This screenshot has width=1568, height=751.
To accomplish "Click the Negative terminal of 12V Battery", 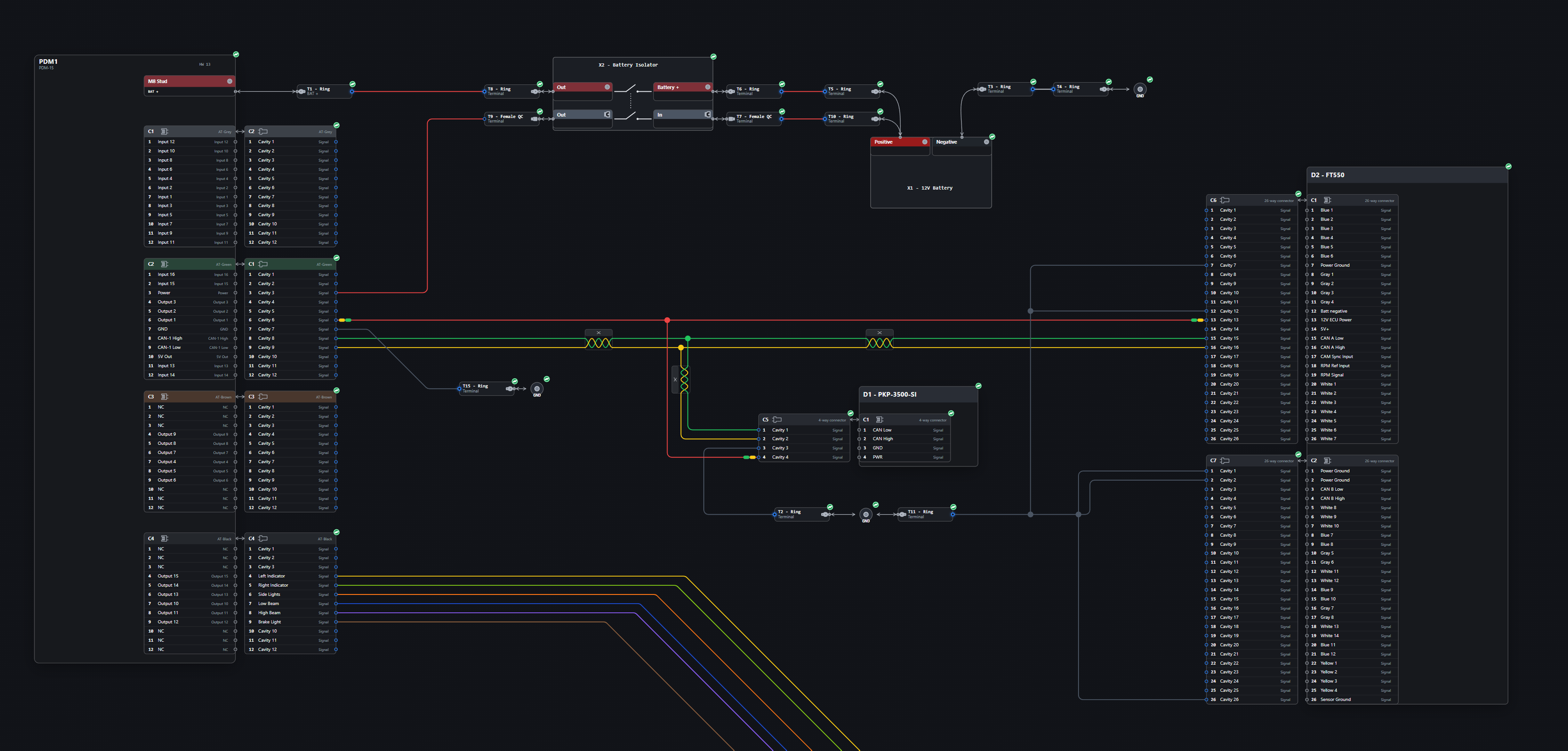I will tap(962, 142).
